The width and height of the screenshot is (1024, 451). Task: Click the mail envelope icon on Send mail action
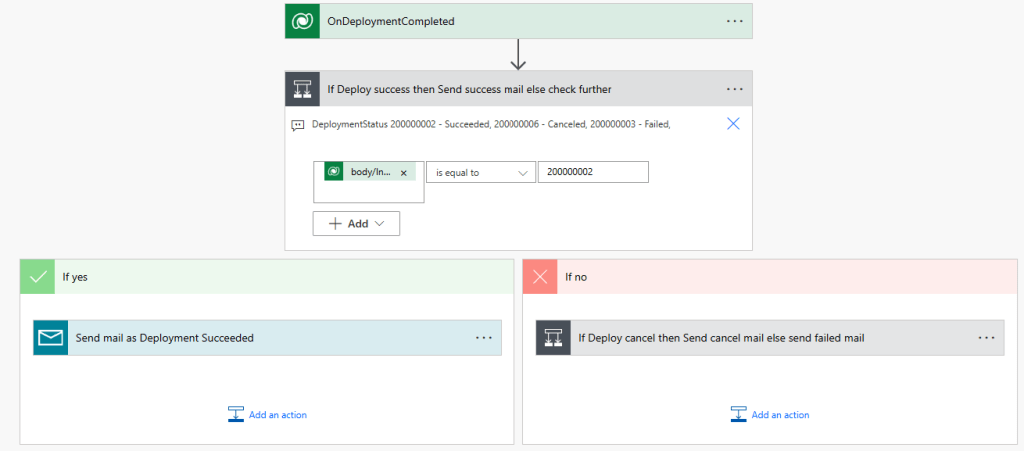(50, 338)
